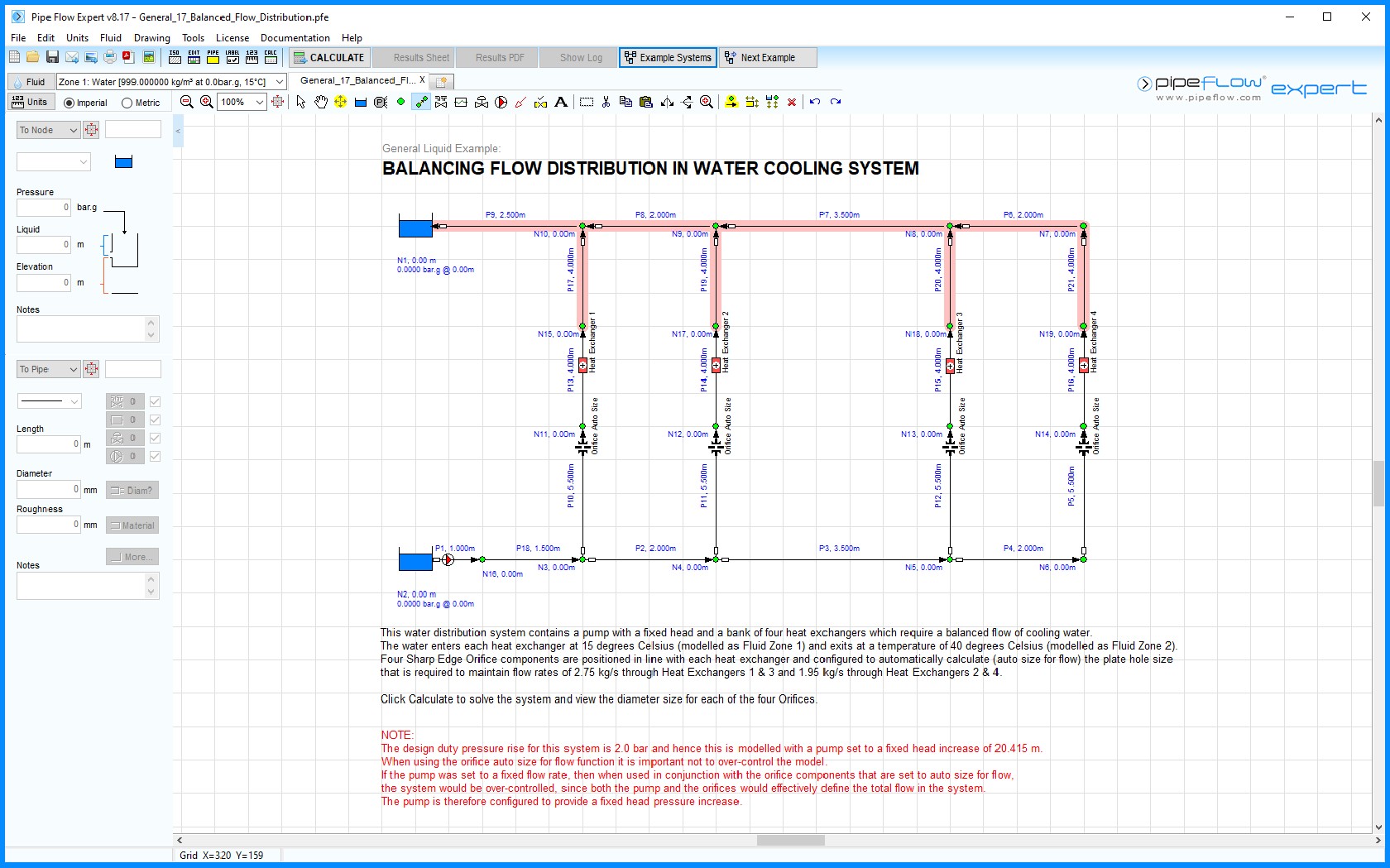Click the Units button
Screen dimensions: 1390x868
31,102
